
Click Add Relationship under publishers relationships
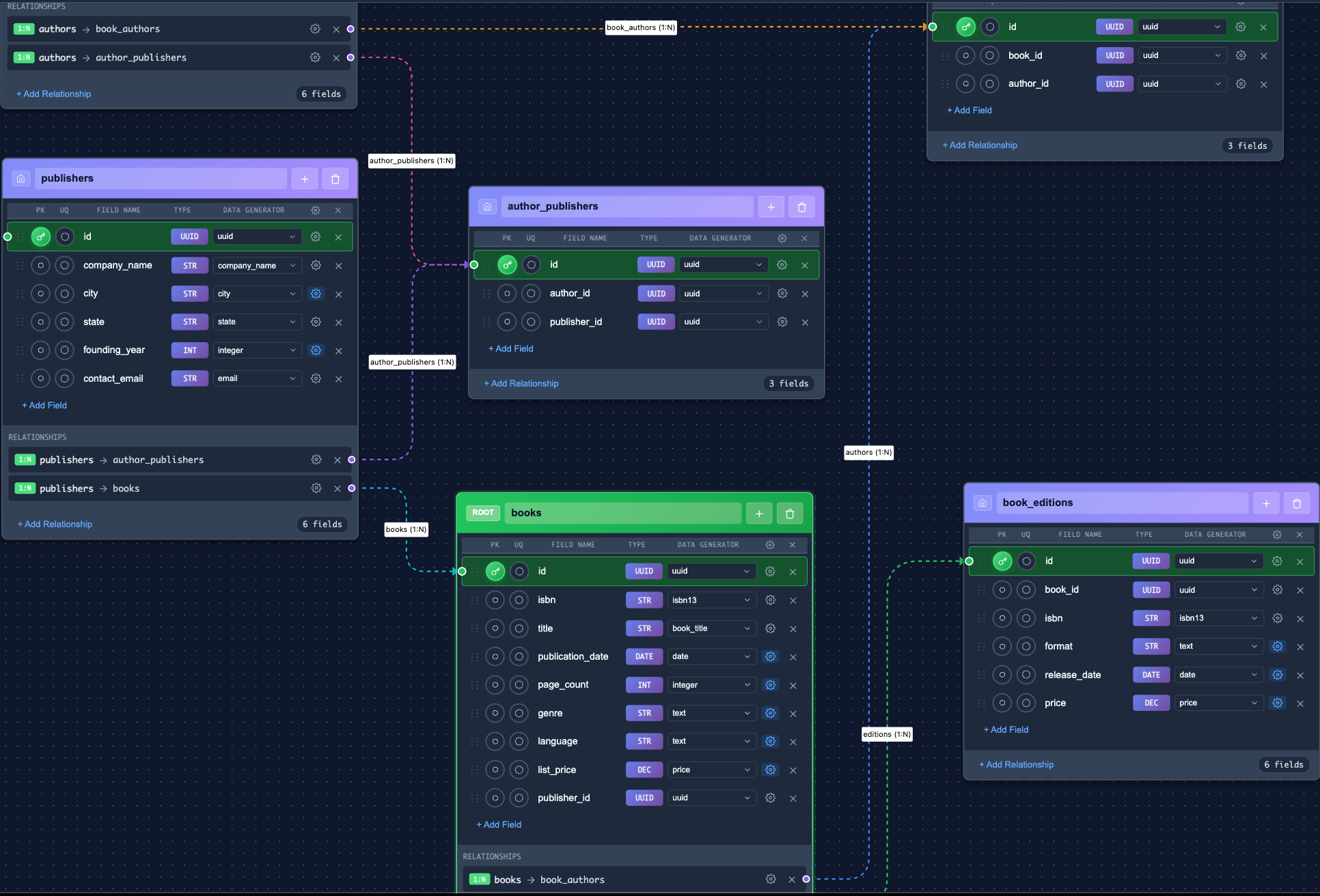tap(54, 524)
